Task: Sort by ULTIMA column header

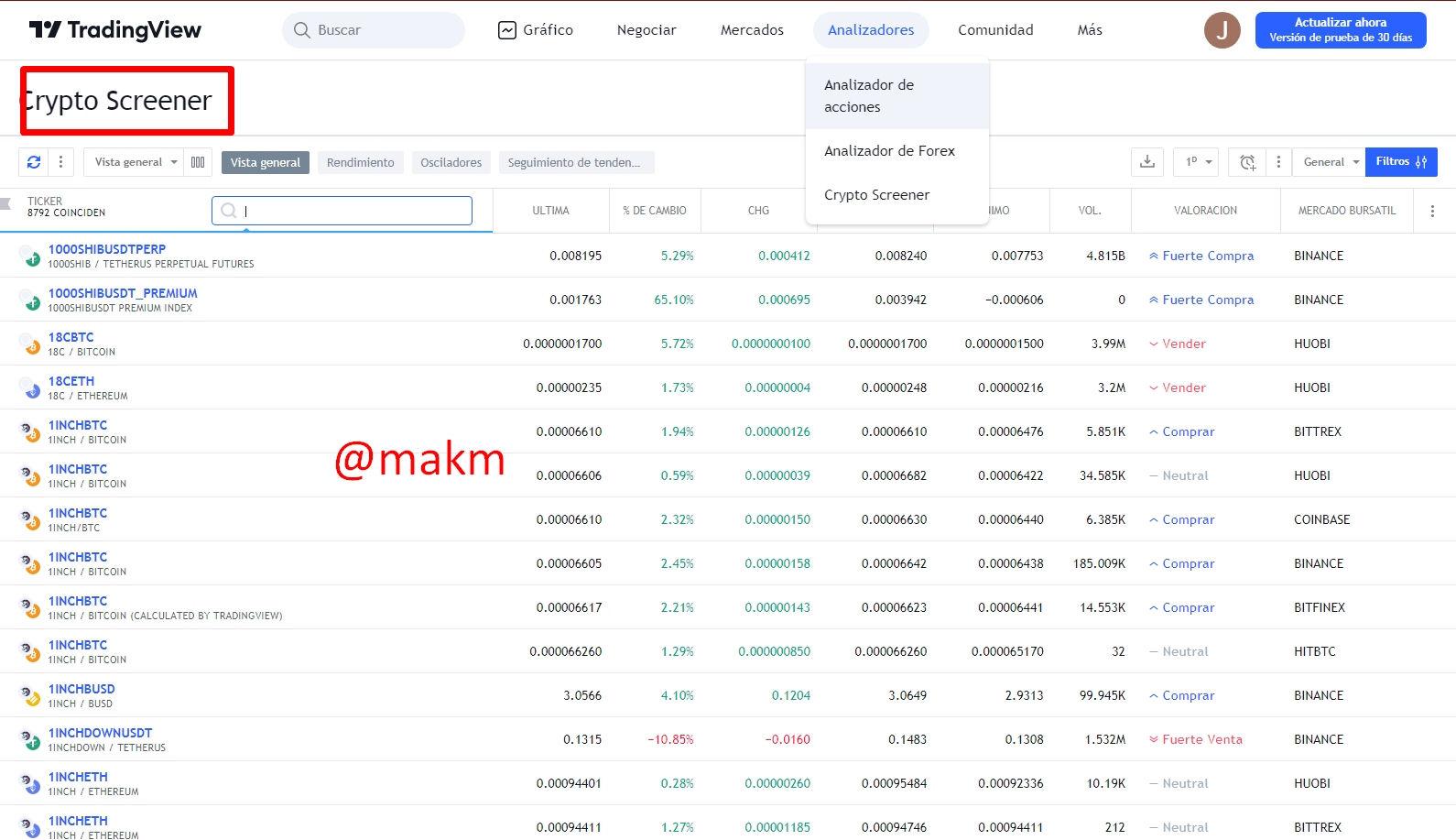Action: point(551,211)
